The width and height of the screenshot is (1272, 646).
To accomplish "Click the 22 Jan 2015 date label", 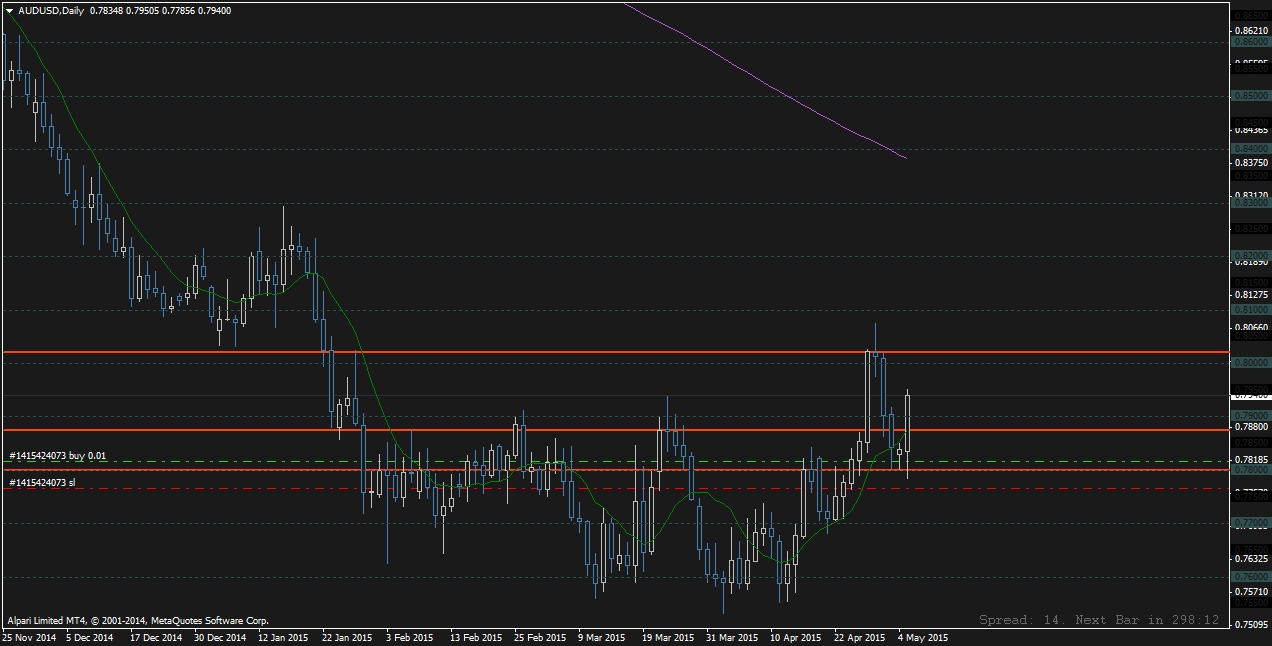I will coord(348,637).
